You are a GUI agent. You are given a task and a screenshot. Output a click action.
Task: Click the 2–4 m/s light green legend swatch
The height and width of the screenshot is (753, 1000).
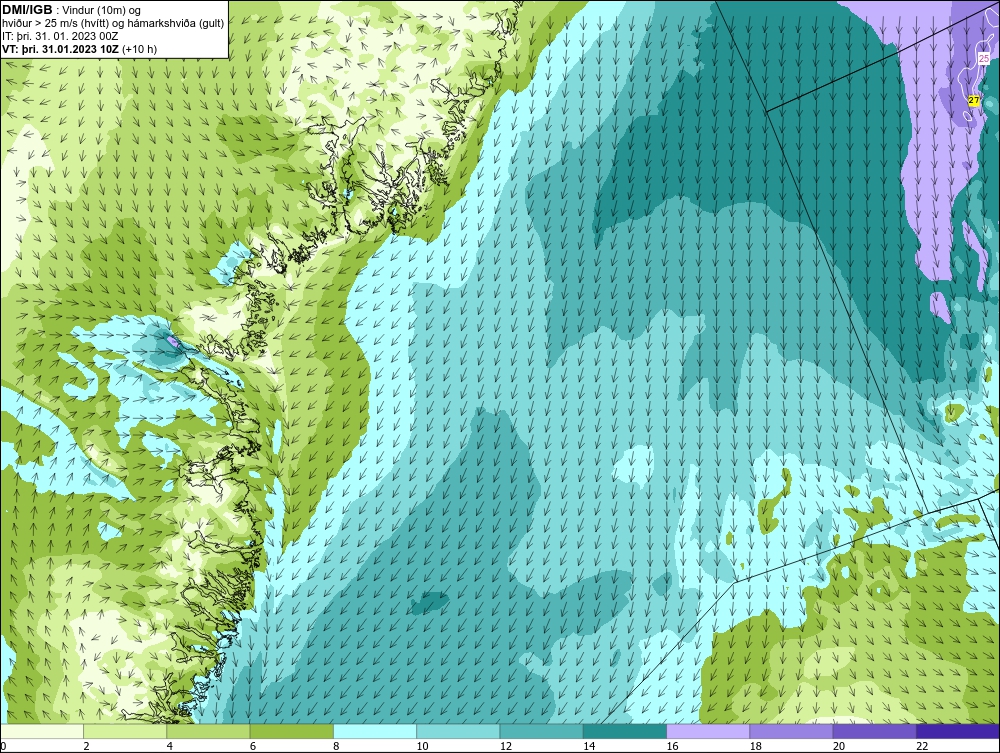click(125, 731)
